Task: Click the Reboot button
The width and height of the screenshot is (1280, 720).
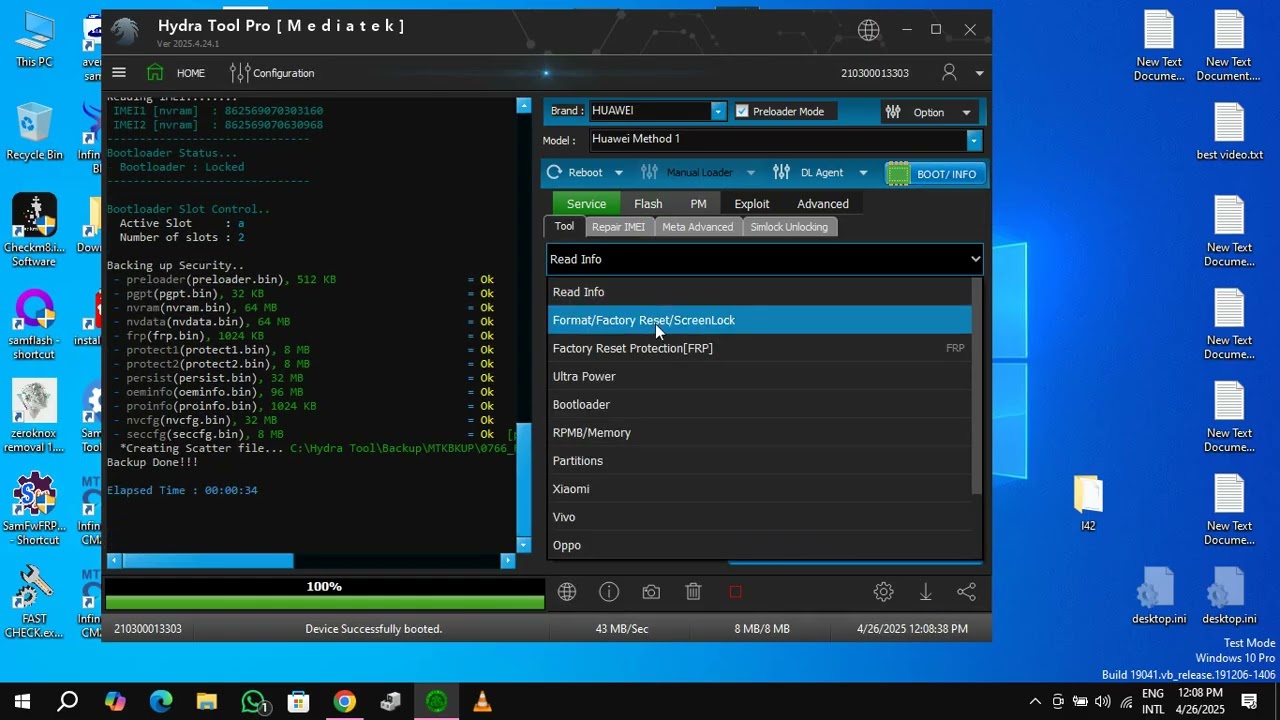Action: pyautogui.click(x=575, y=172)
